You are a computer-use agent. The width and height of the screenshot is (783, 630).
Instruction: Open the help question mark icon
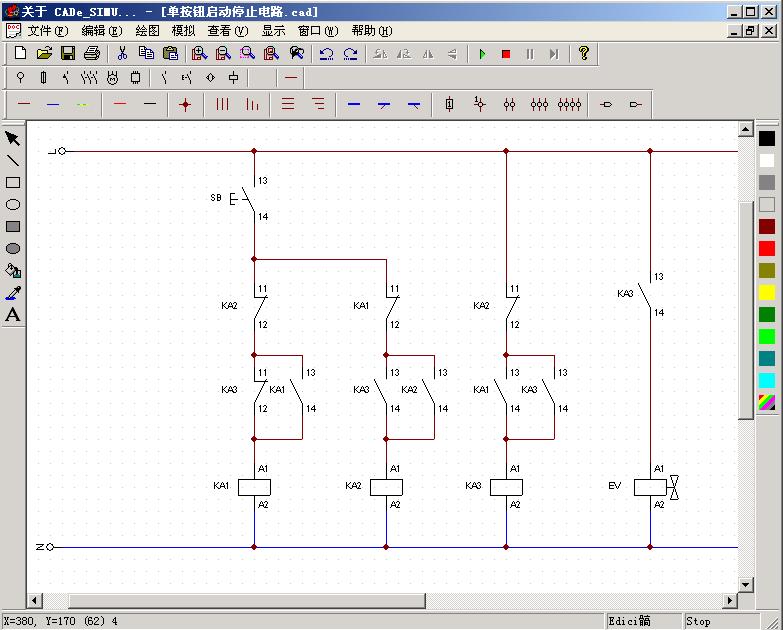click(584, 54)
